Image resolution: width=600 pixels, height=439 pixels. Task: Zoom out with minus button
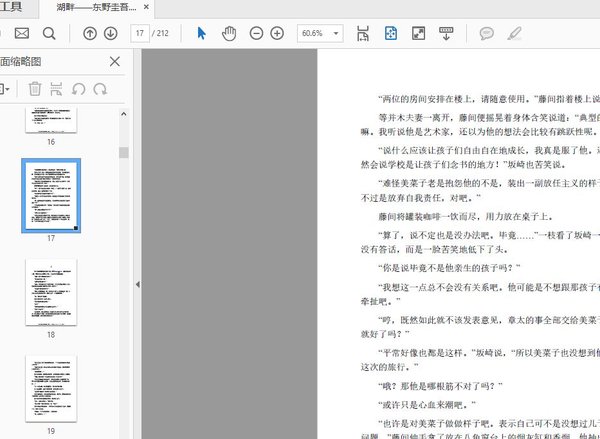pos(254,33)
